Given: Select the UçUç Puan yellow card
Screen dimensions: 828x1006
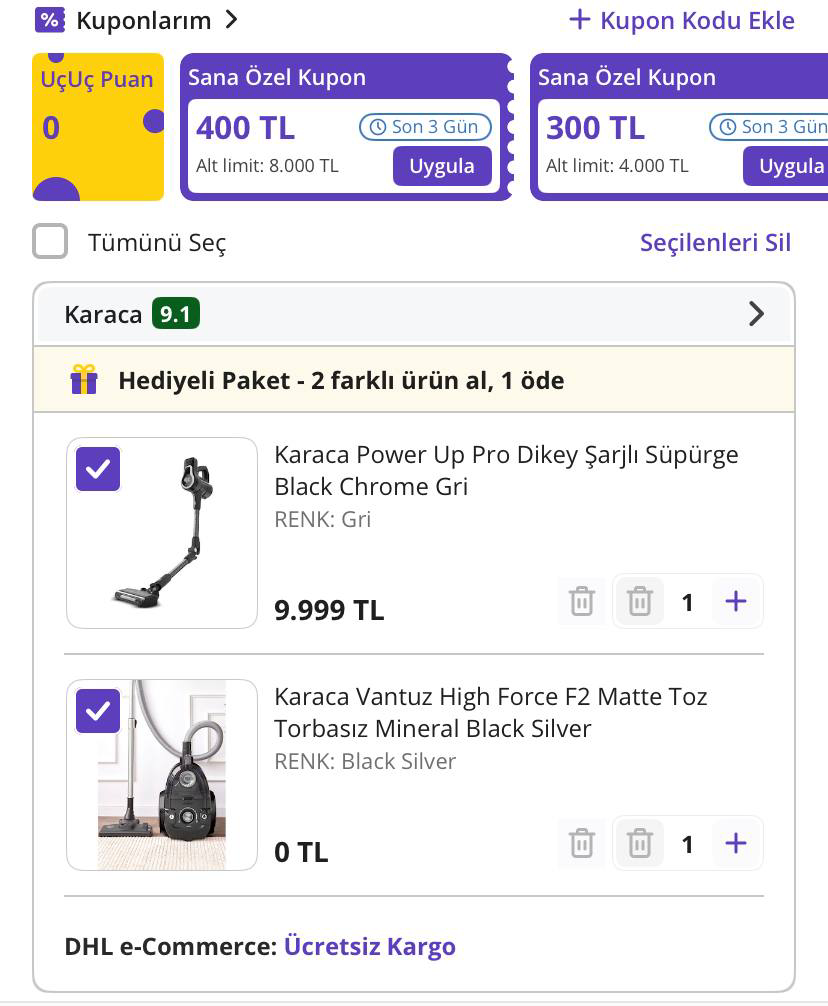Looking at the screenshot, I should [98, 127].
